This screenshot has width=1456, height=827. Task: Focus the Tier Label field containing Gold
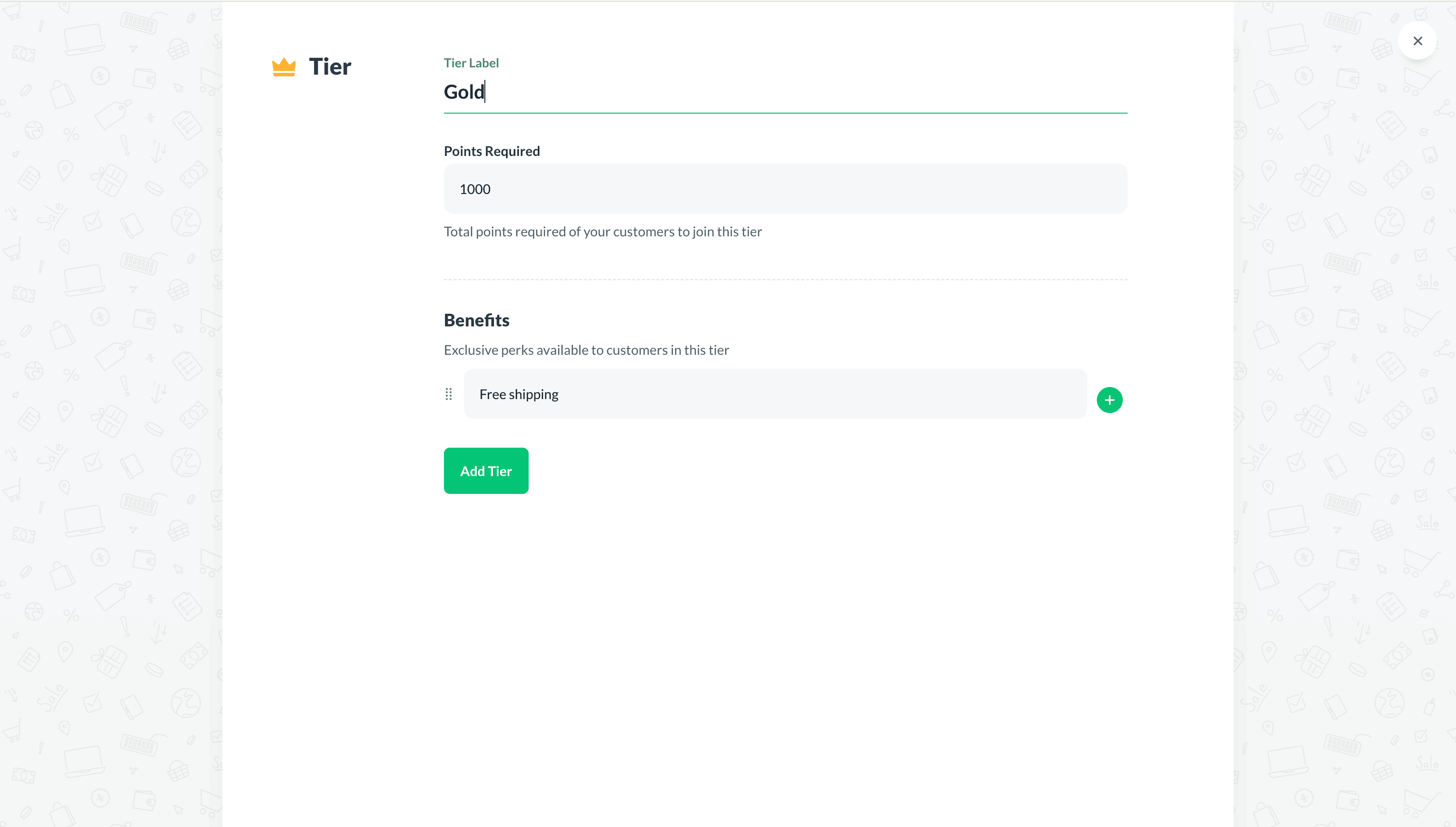[784, 92]
